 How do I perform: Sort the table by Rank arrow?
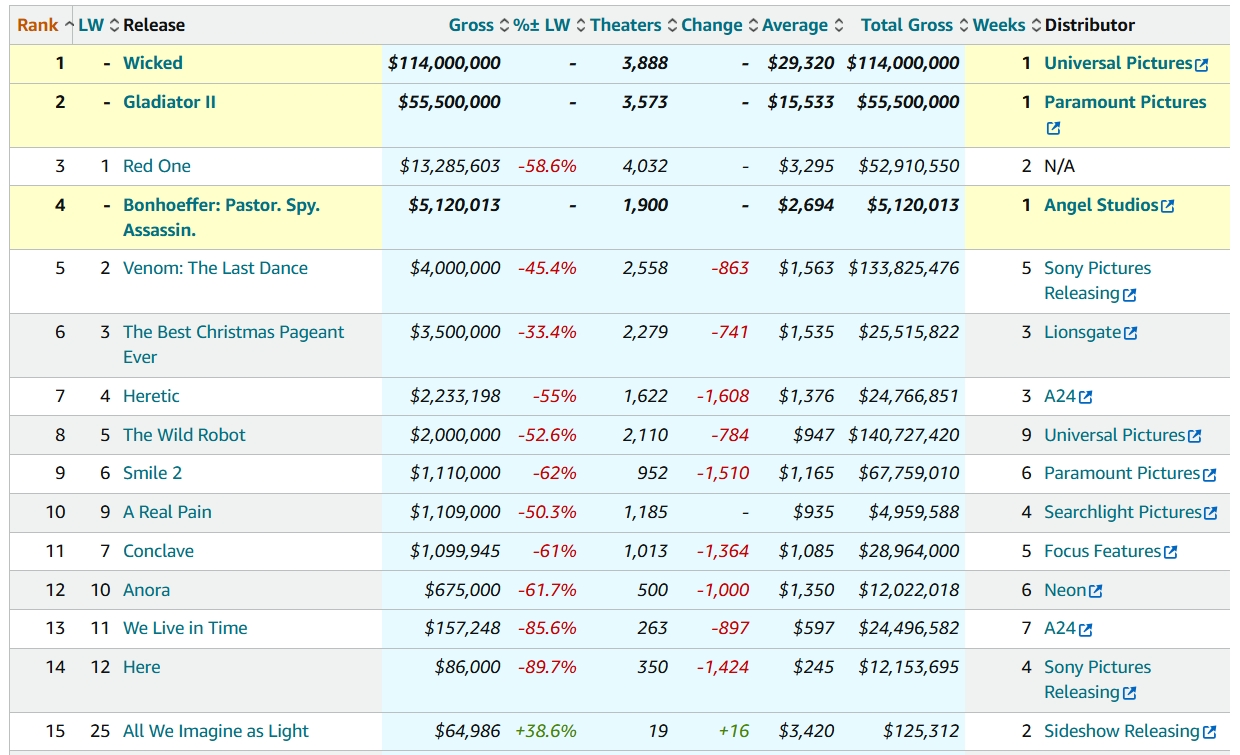pyautogui.click(x=69, y=25)
